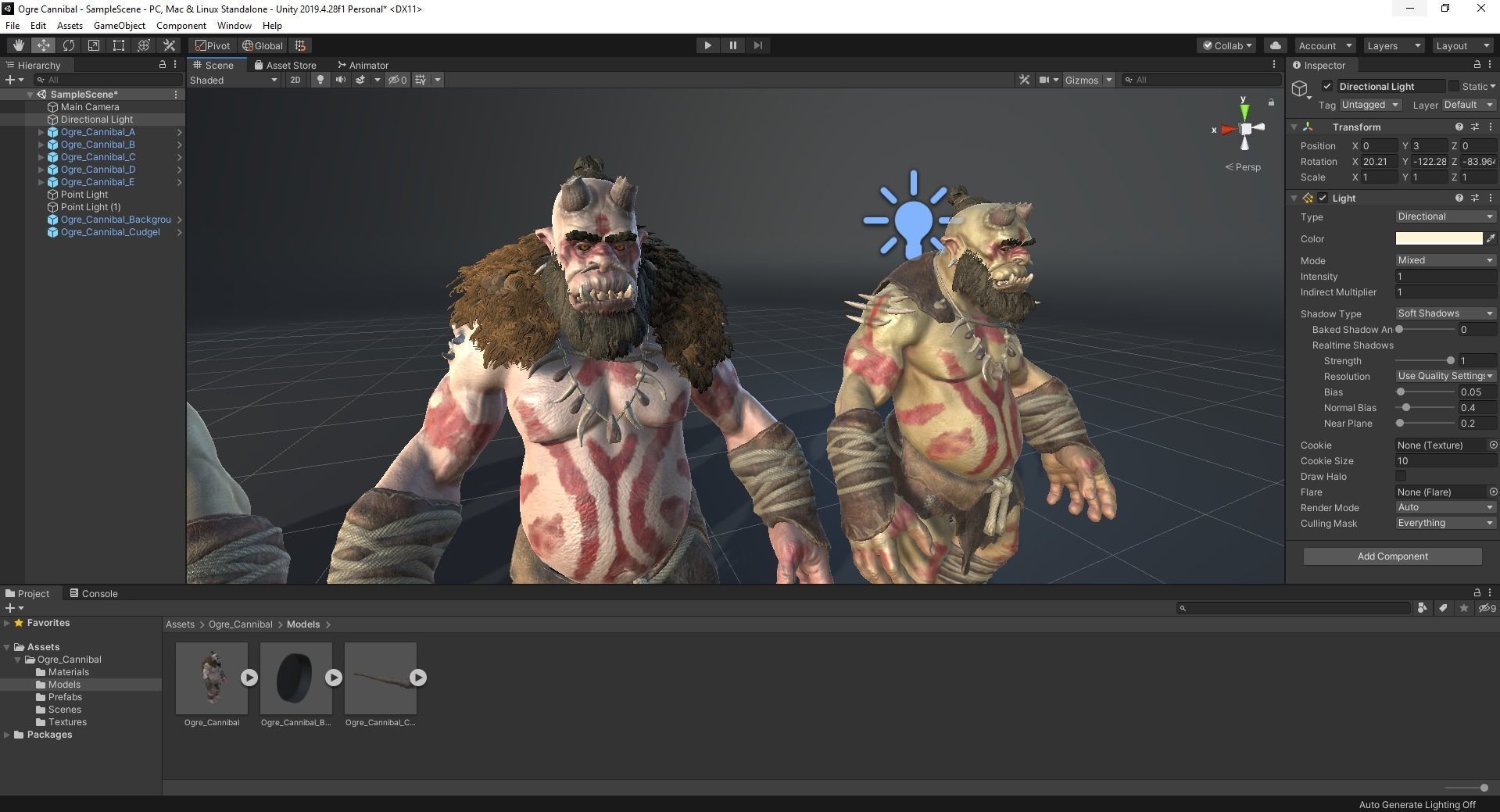Screen dimensions: 1500x812
Task: Expand Ogre_Cannibal_A in Hierarchy
Action: [x=41, y=132]
